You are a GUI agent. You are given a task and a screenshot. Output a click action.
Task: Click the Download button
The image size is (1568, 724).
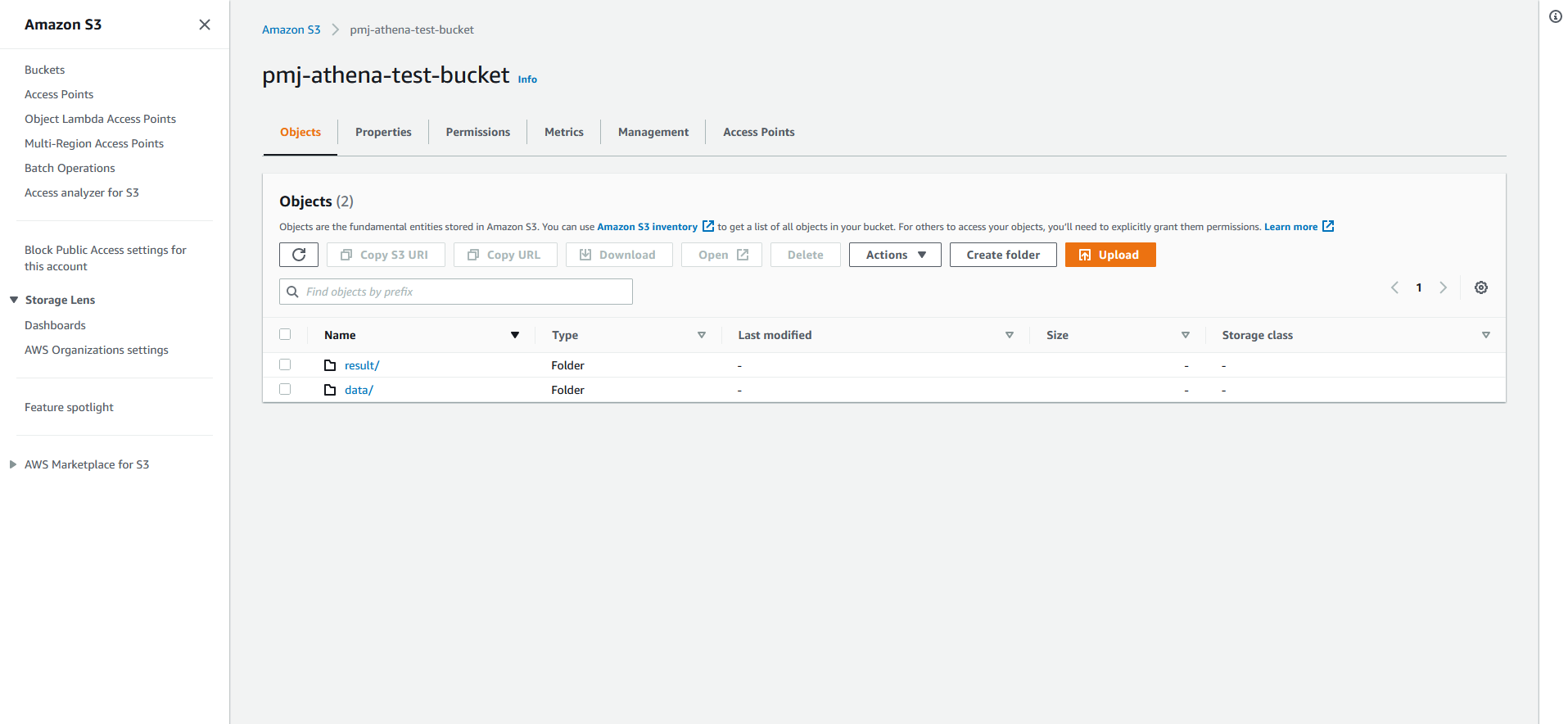619,255
